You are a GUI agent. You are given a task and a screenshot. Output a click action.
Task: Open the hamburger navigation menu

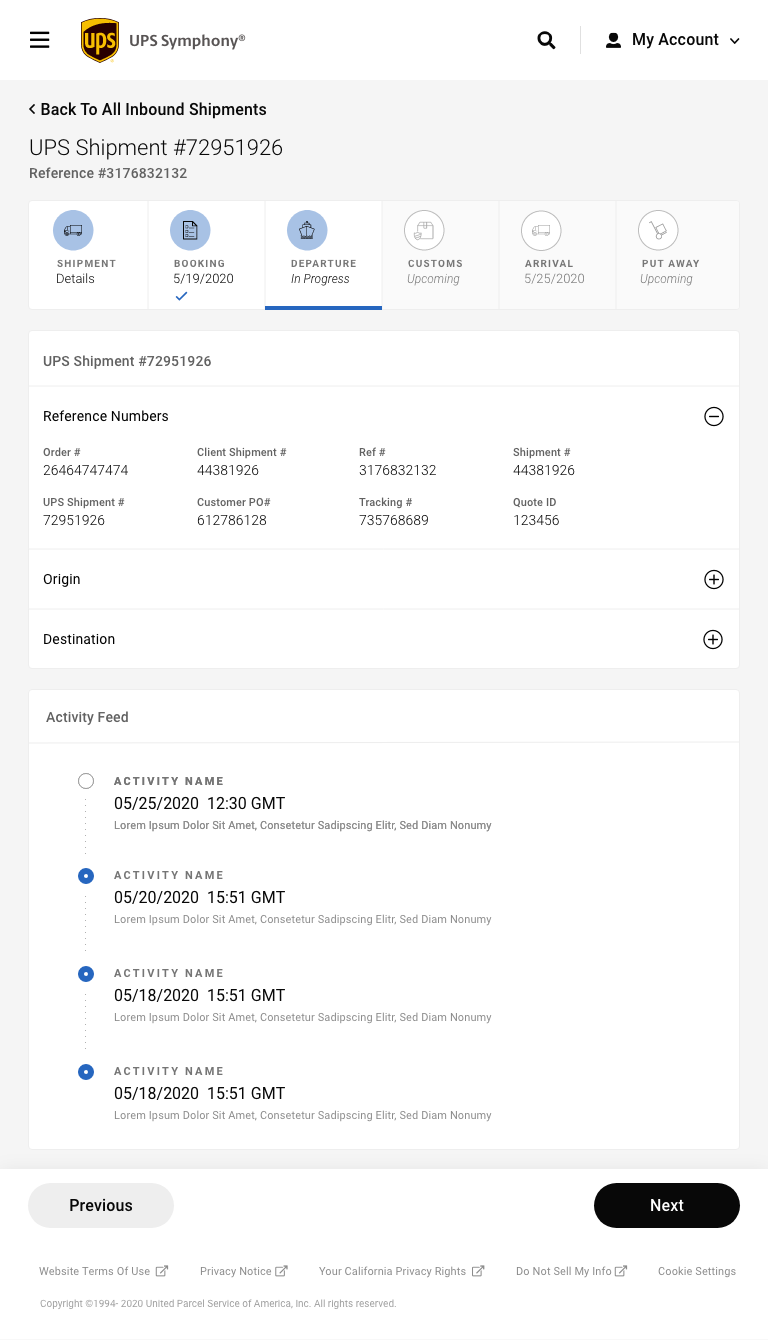[x=40, y=40]
